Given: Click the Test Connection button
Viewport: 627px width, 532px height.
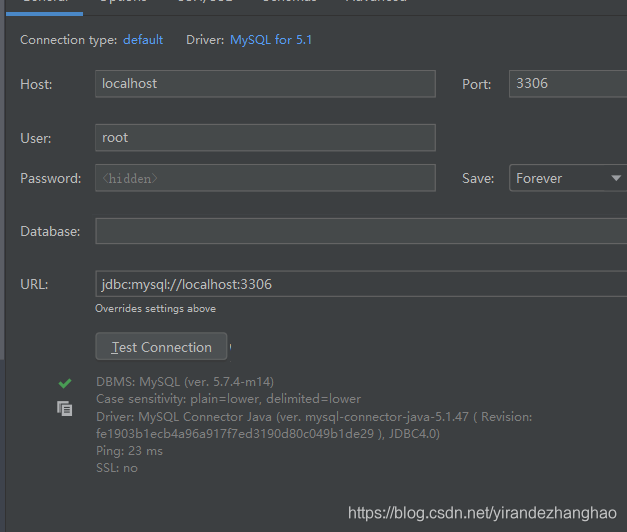Looking at the screenshot, I should click(x=161, y=346).
